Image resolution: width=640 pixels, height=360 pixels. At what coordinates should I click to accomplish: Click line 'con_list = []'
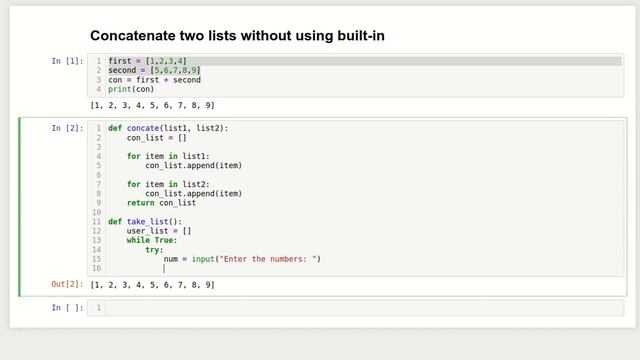pos(157,138)
